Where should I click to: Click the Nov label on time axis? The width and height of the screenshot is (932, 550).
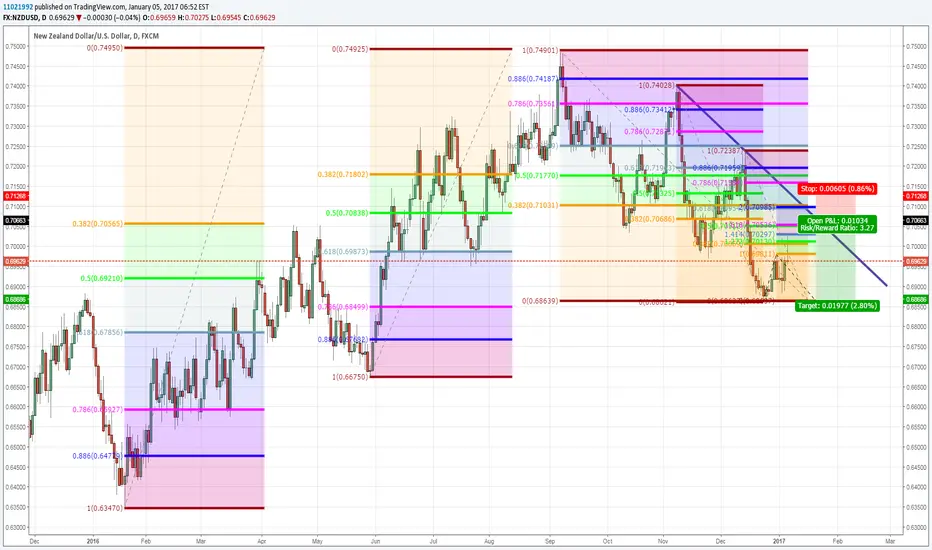pos(663,542)
